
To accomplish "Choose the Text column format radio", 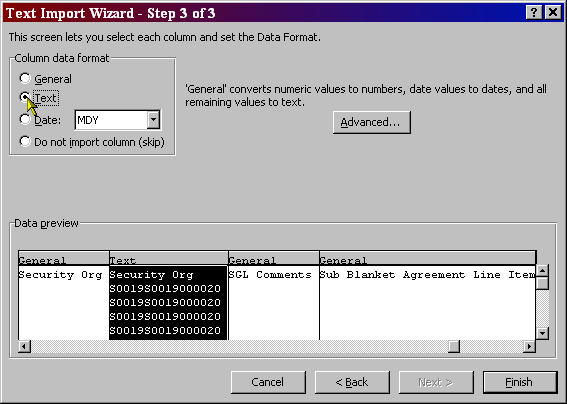I will click(x=25, y=97).
